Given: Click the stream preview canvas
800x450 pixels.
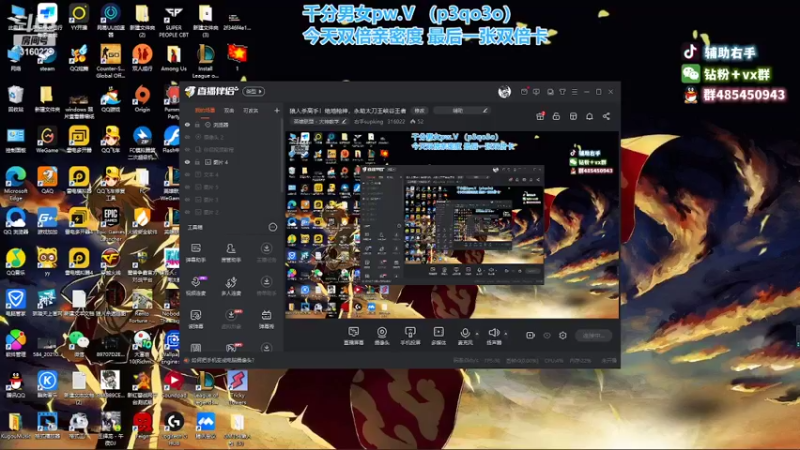Looking at the screenshot, I should click(x=452, y=225).
